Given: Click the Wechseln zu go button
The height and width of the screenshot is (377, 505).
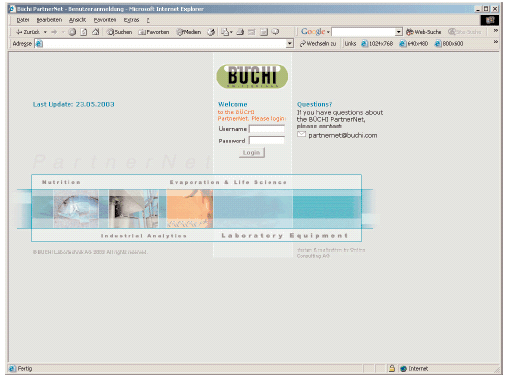Looking at the screenshot, I should [318, 44].
